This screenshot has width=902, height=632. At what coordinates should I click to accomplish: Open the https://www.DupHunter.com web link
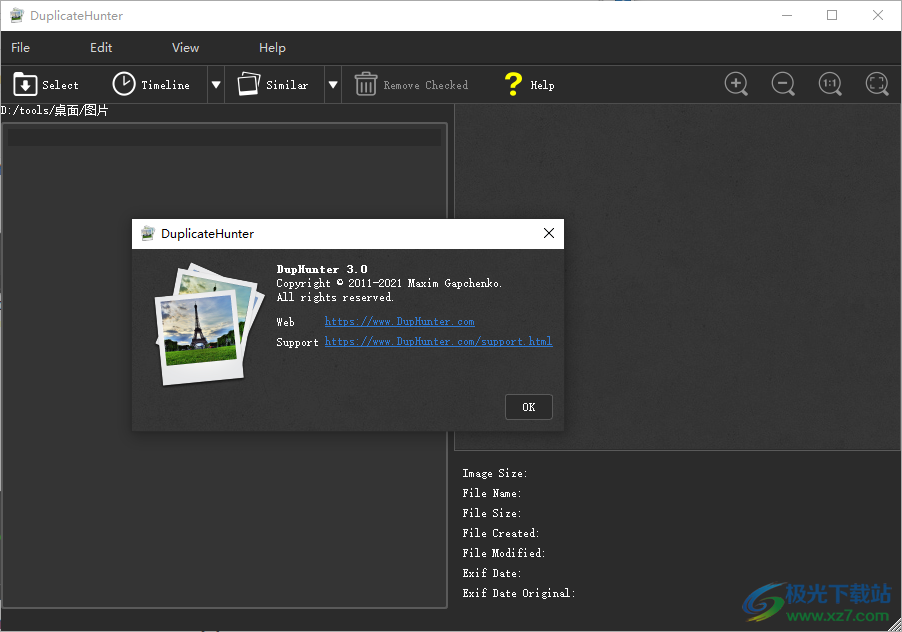click(399, 321)
